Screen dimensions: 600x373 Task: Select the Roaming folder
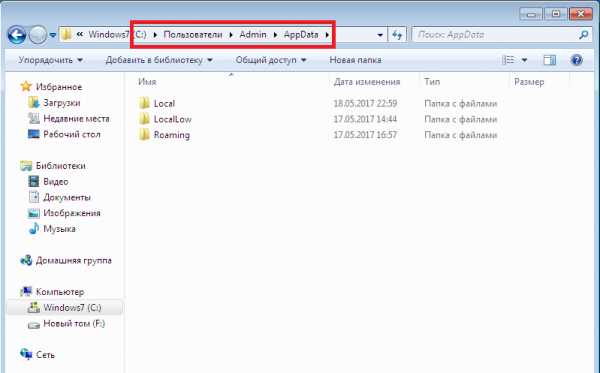tap(164, 135)
